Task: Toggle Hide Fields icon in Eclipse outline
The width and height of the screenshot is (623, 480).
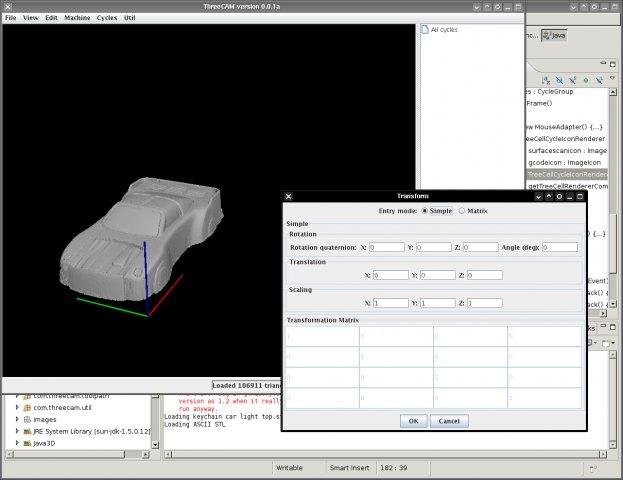Action: click(559, 80)
